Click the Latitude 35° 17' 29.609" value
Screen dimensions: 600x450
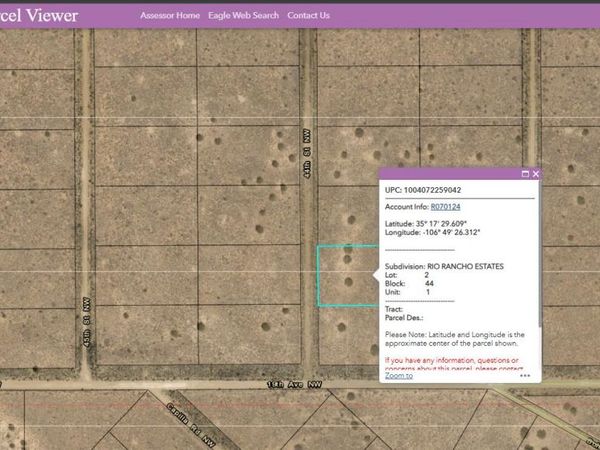(441, 224)
